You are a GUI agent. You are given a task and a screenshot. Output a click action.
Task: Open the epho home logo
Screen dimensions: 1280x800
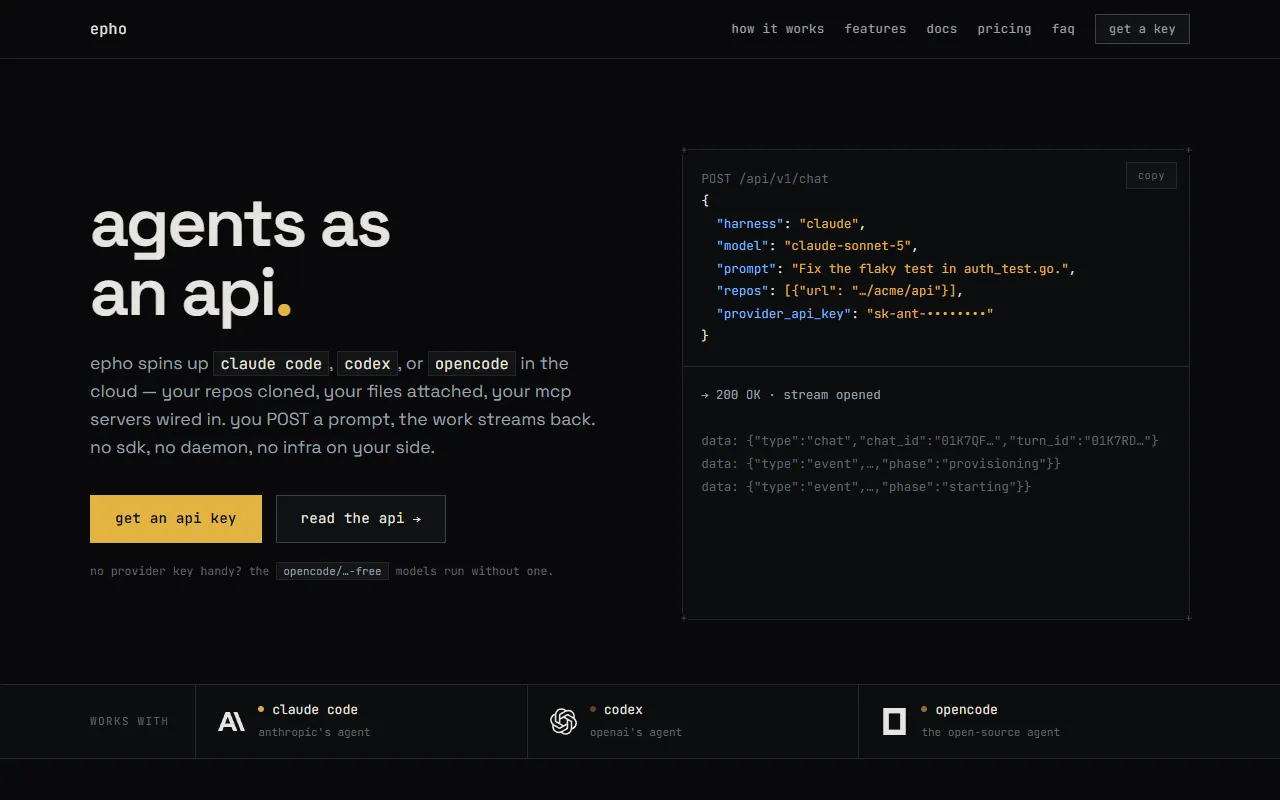pyautogui.click(x=108, y=29)
